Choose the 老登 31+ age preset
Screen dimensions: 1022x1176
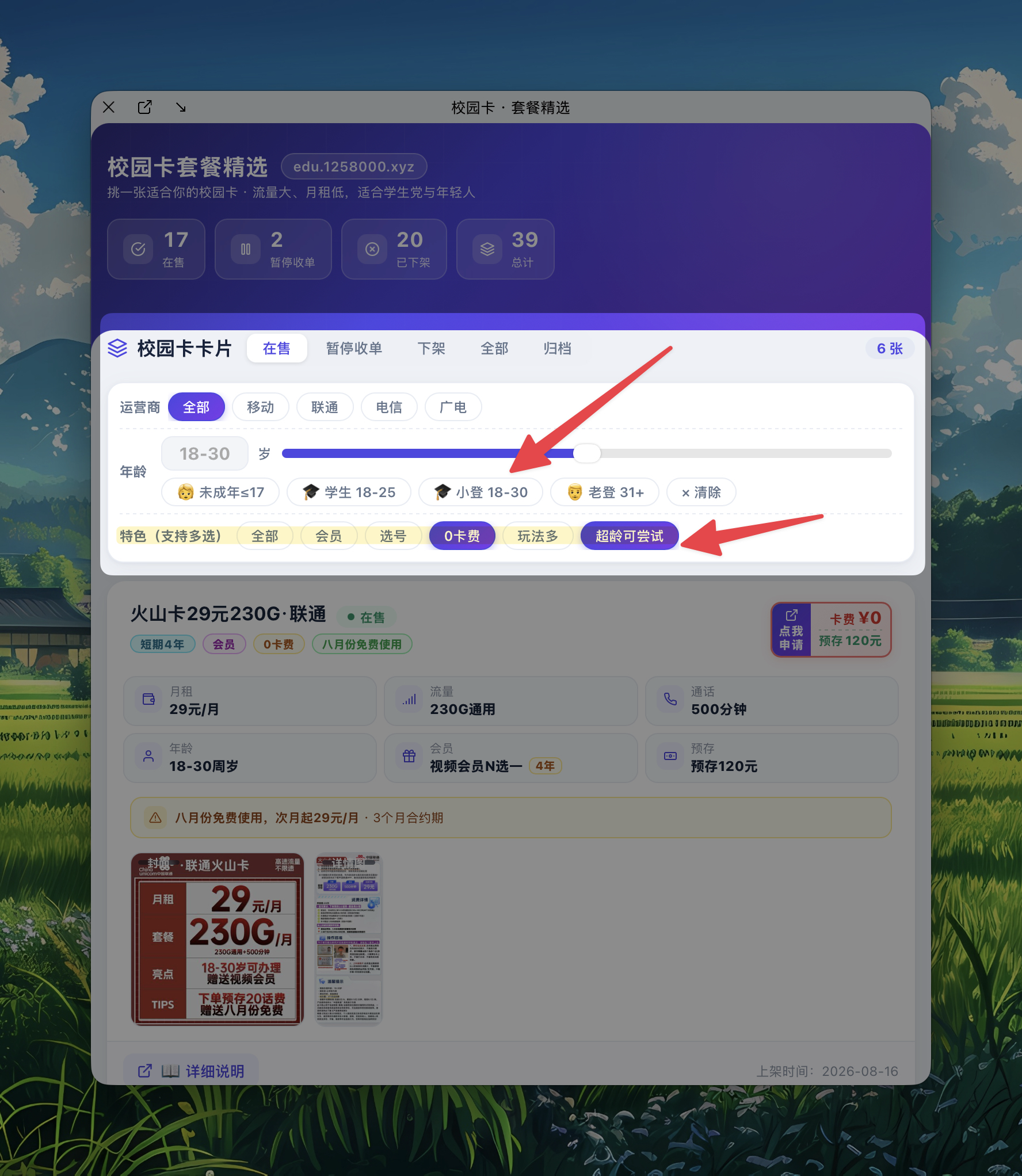click(605, 492)
